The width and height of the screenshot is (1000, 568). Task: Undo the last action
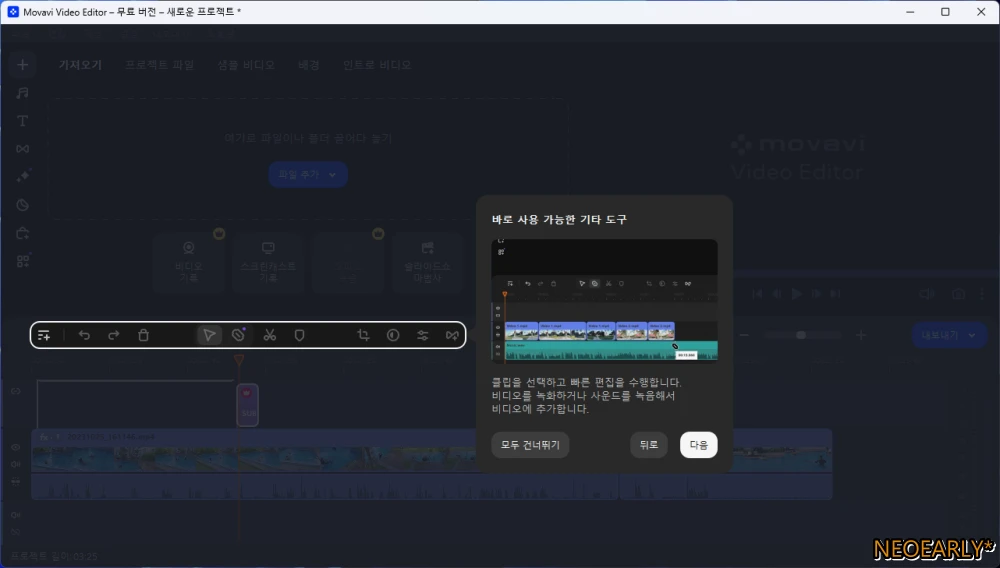click(84, 335)
